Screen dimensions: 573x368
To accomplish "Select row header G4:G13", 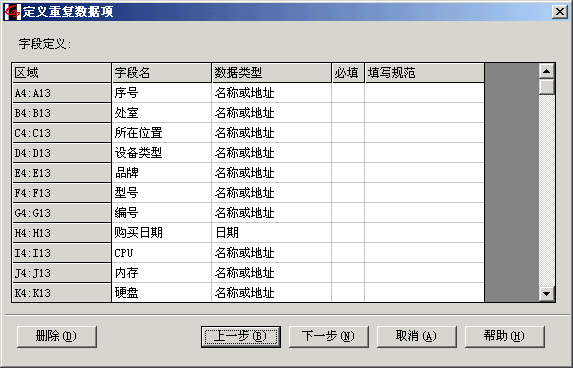I will click(x=62, y=213).
